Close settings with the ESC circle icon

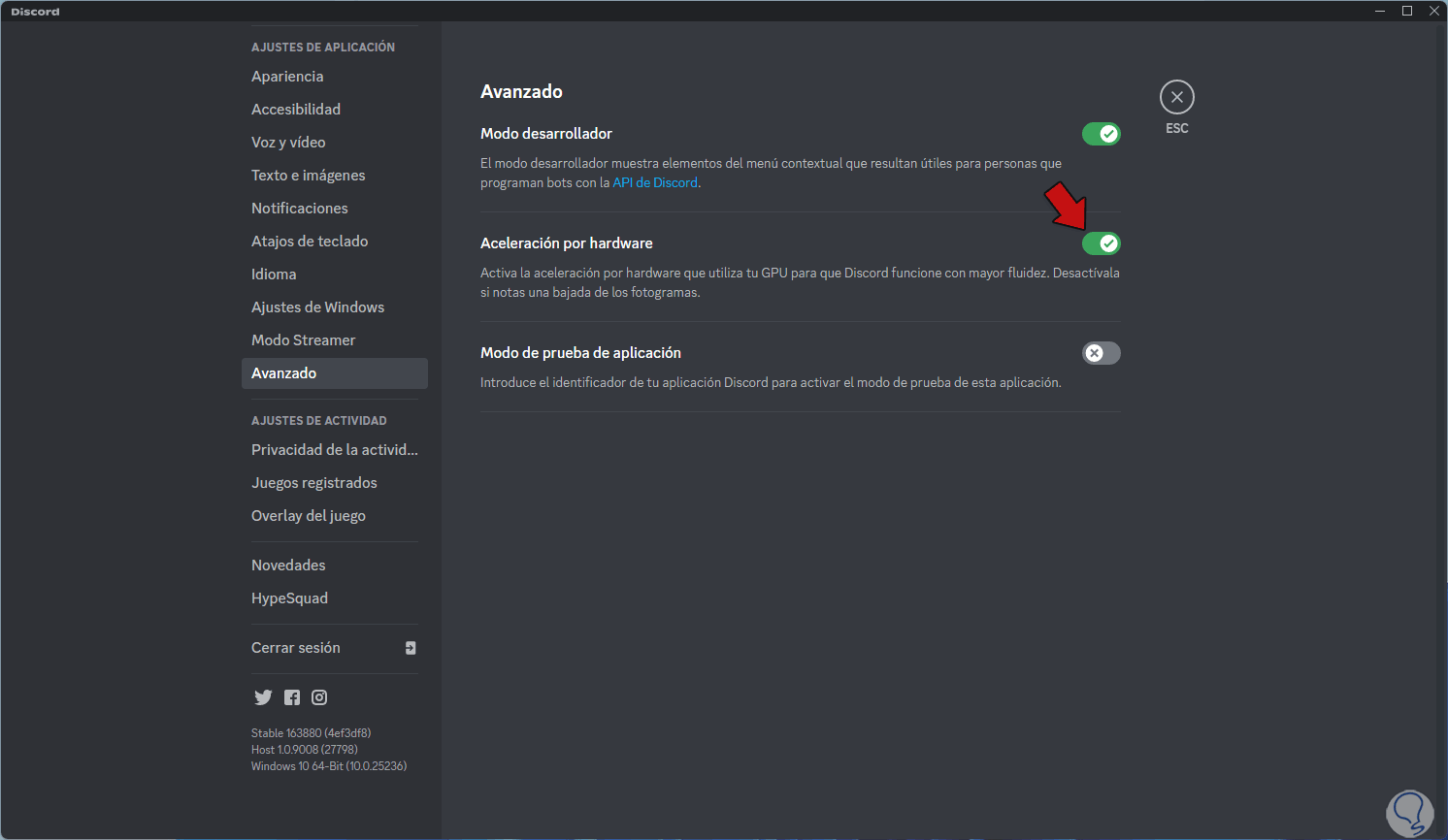tap(1176, 97)
